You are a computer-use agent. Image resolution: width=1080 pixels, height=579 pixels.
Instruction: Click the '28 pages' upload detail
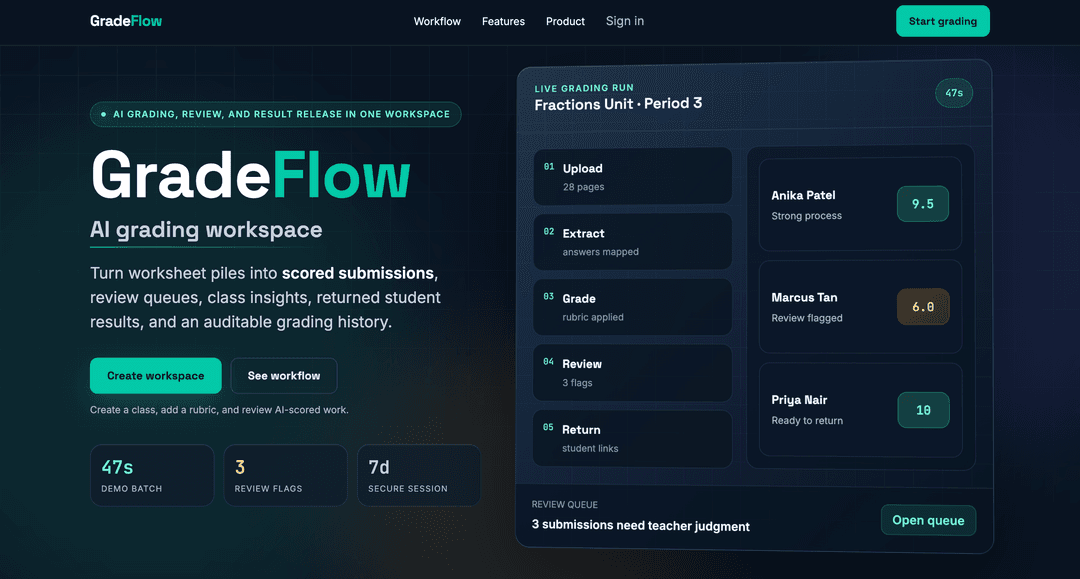[x=583, y=187]
